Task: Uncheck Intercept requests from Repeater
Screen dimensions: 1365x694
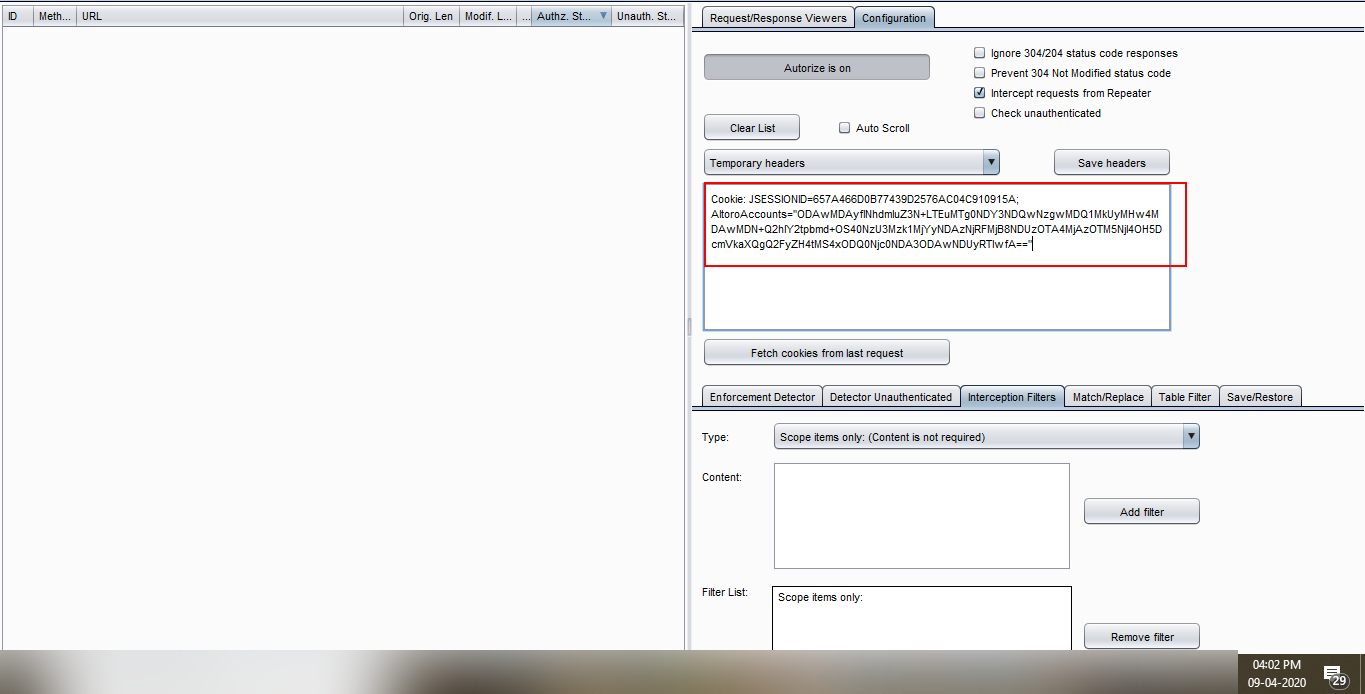Action: tap(980, 93)
